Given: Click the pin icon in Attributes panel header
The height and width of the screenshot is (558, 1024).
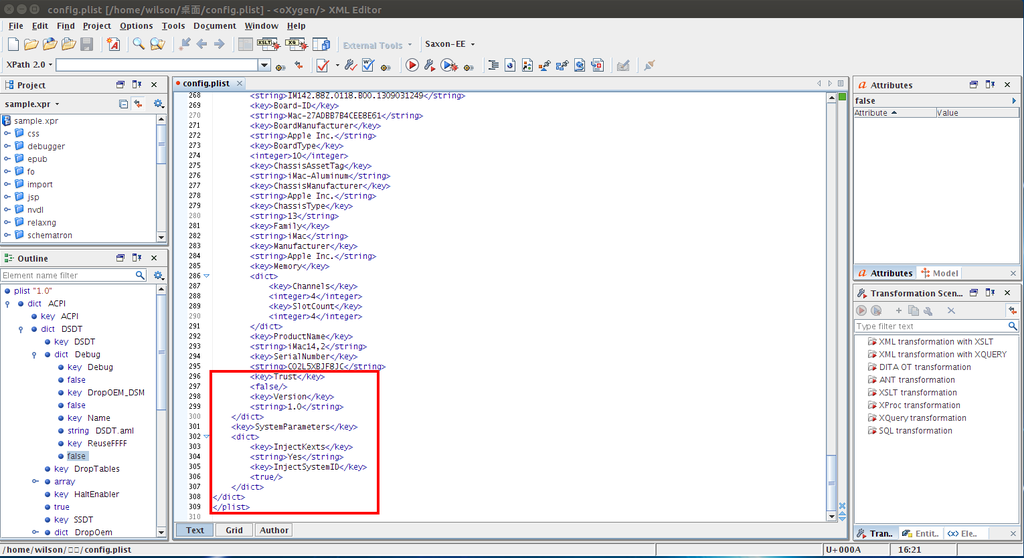Looking at the screenshot, I should coord(990,85).
